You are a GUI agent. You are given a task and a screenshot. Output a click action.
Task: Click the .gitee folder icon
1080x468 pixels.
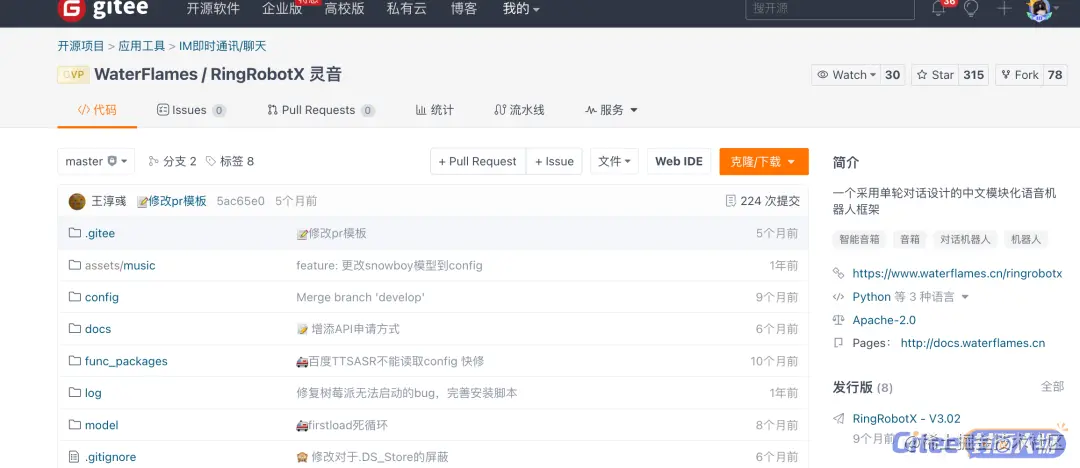74,233
